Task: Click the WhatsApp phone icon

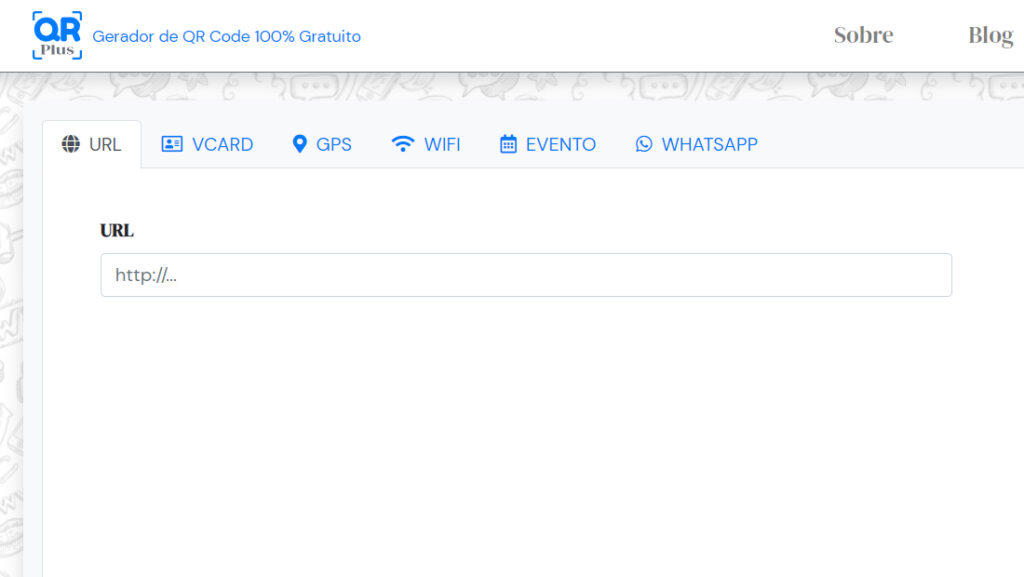Action: click(x=643, y=144)
